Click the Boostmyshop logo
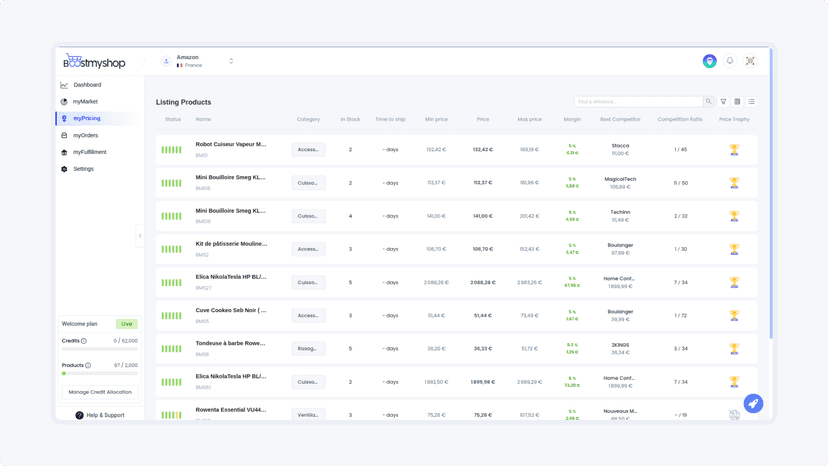 pyautogui.click(x=95, y=61)
